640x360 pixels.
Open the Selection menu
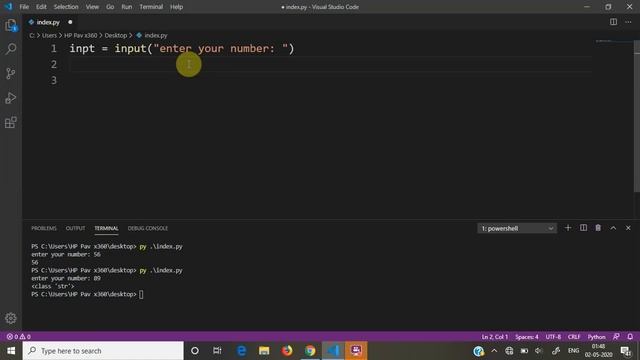(x=66, y=7)
